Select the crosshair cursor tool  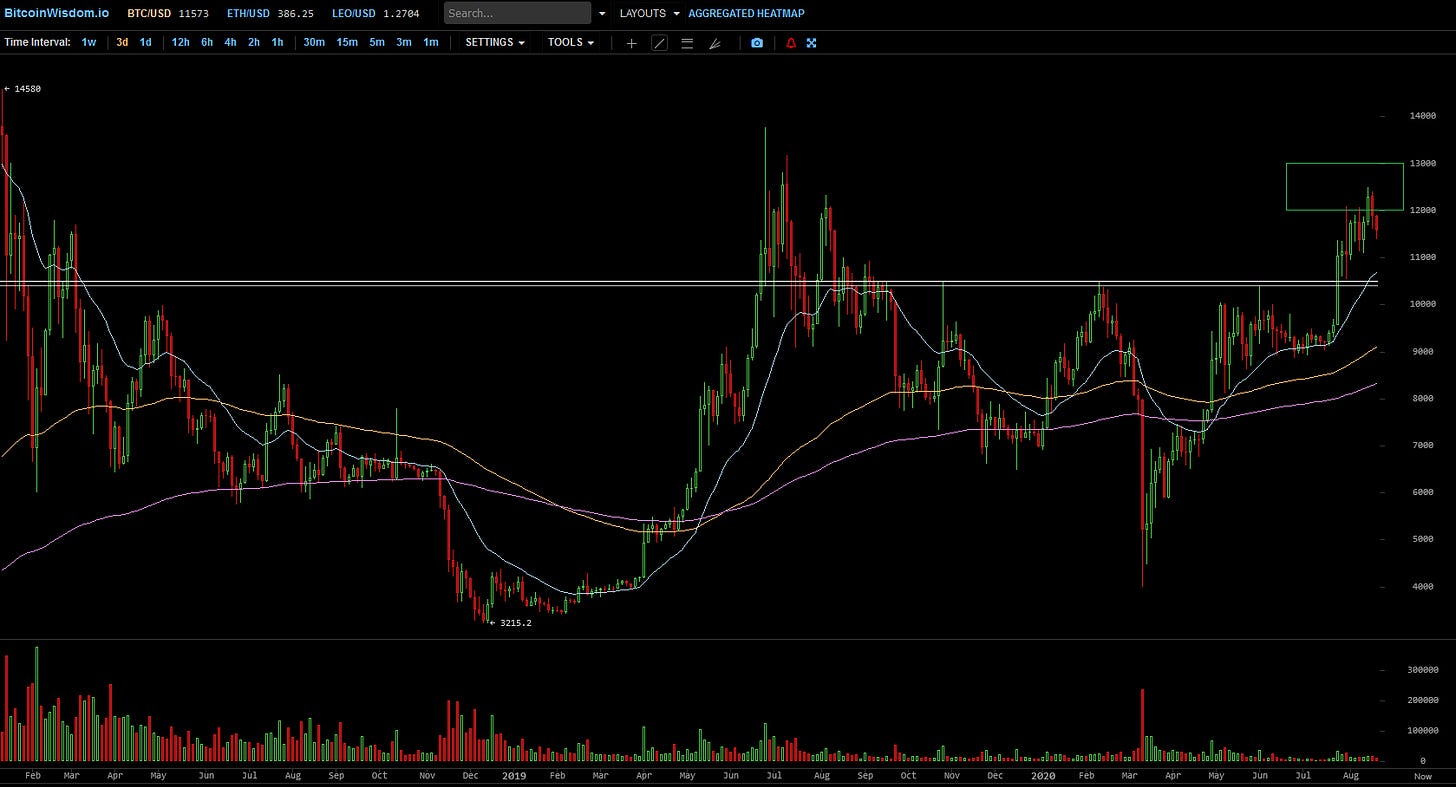(631, 43)
